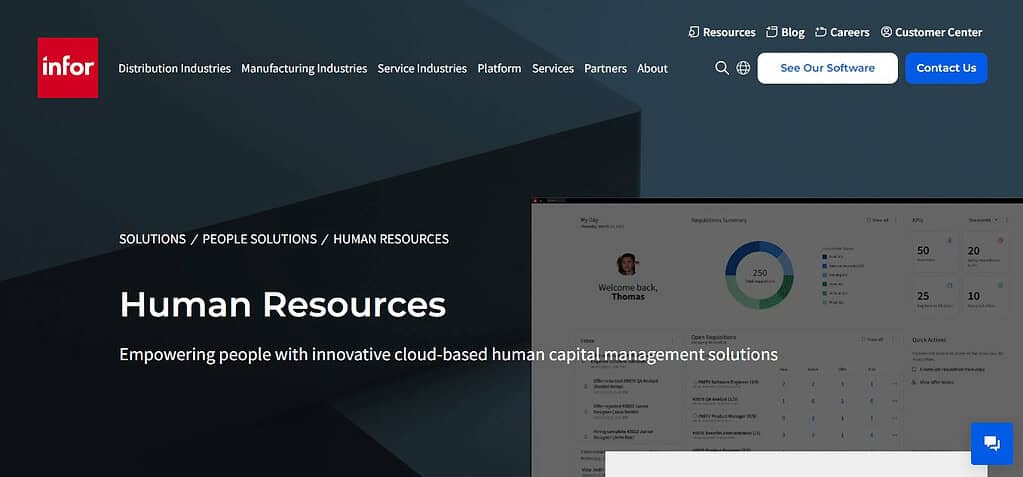Click the globe language icon

click(743, 68)
